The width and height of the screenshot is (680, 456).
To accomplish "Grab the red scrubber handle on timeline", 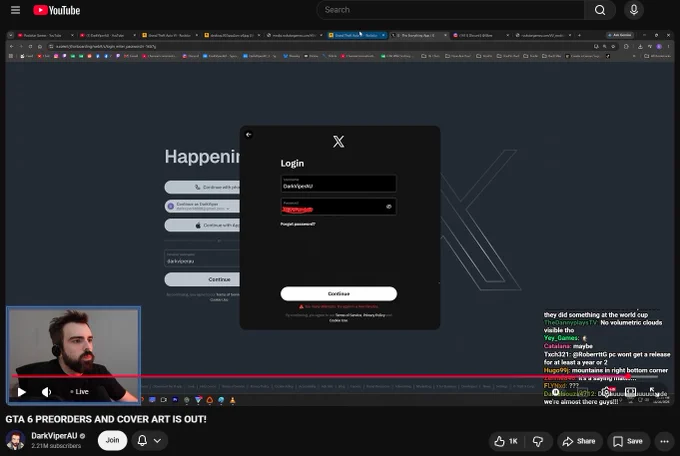I will (x=628, y=376).
